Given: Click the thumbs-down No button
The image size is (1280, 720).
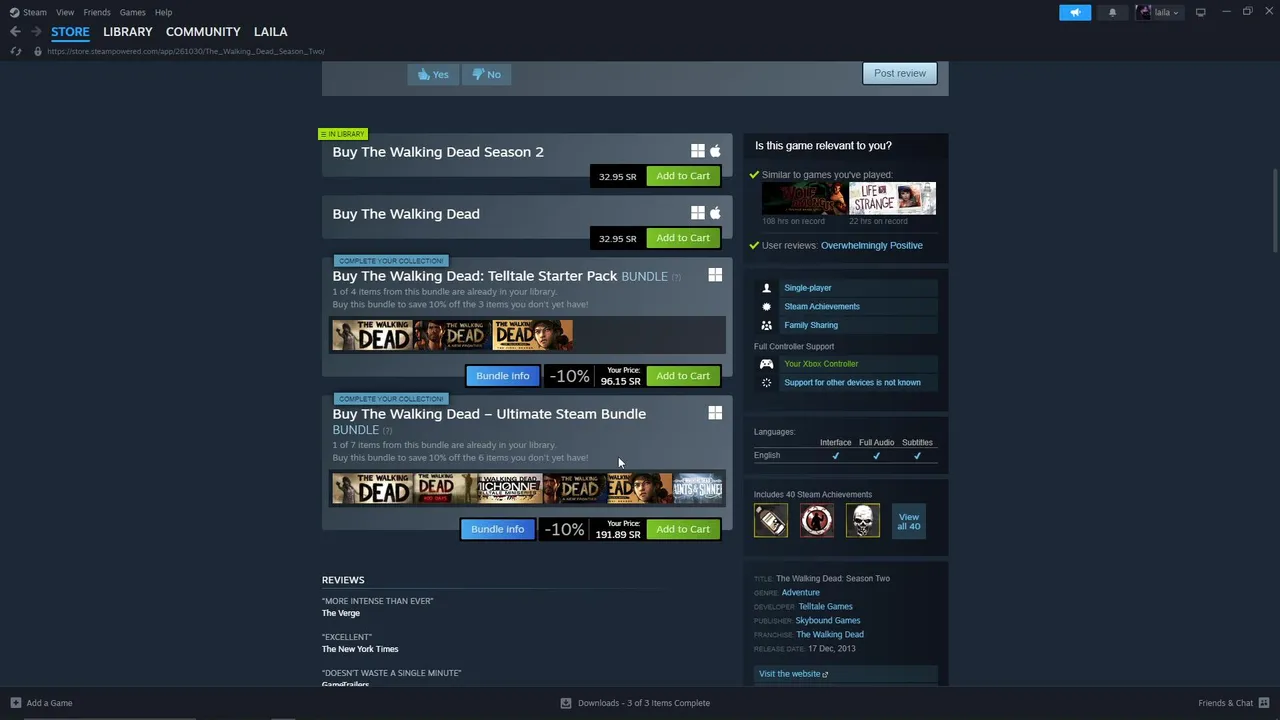Looking at the screenshot, I should 486,74.
